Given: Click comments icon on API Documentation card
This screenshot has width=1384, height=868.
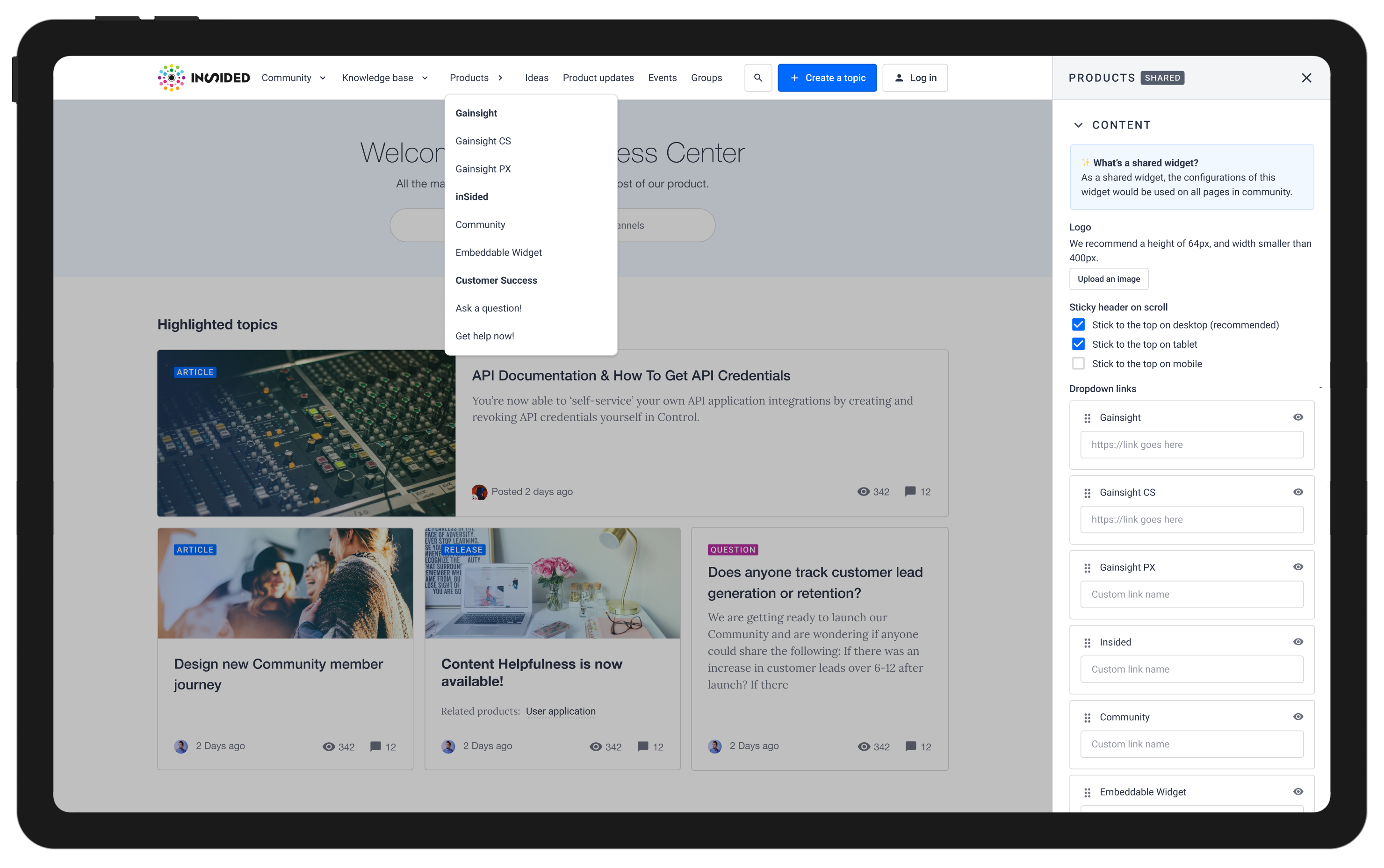Looking at the screenshot, I should click(x=910, y=491).
